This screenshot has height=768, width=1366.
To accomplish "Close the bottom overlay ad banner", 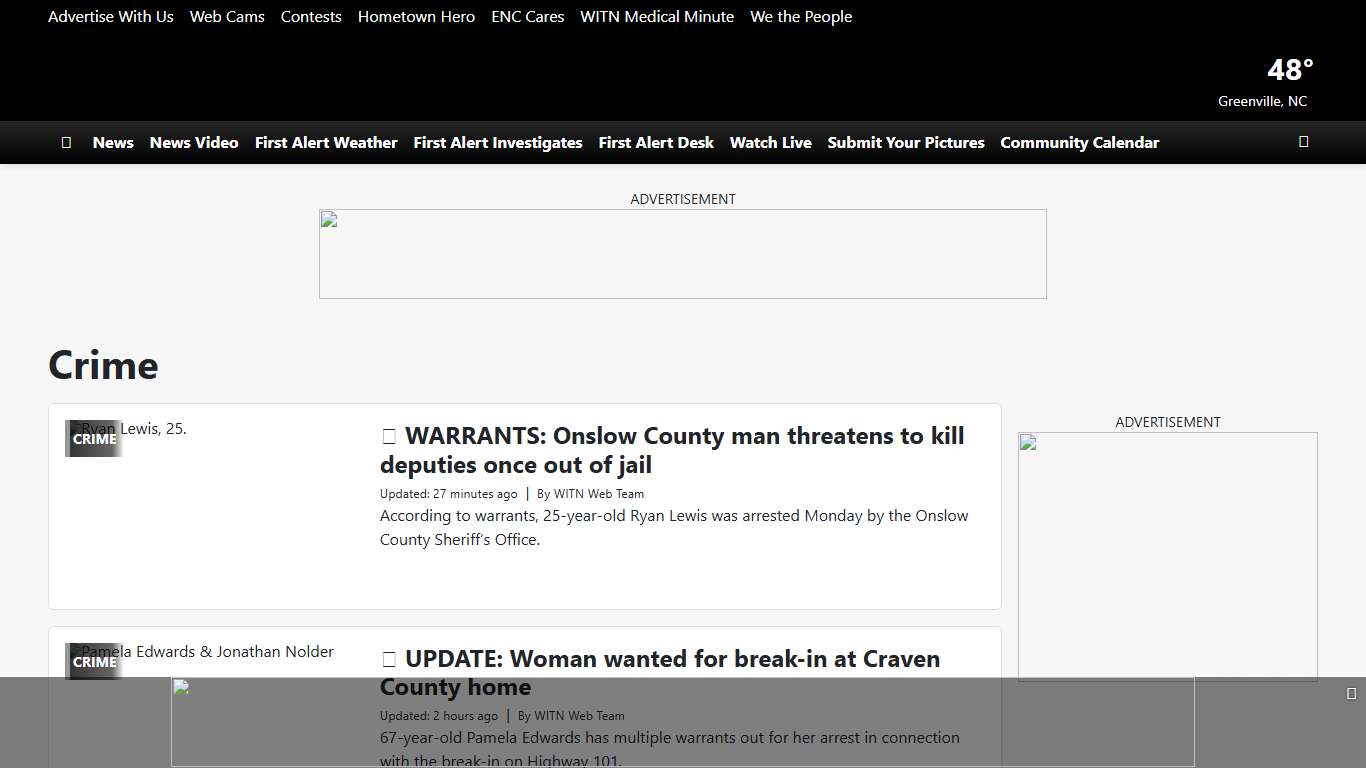I will (x=1351, y=693).
